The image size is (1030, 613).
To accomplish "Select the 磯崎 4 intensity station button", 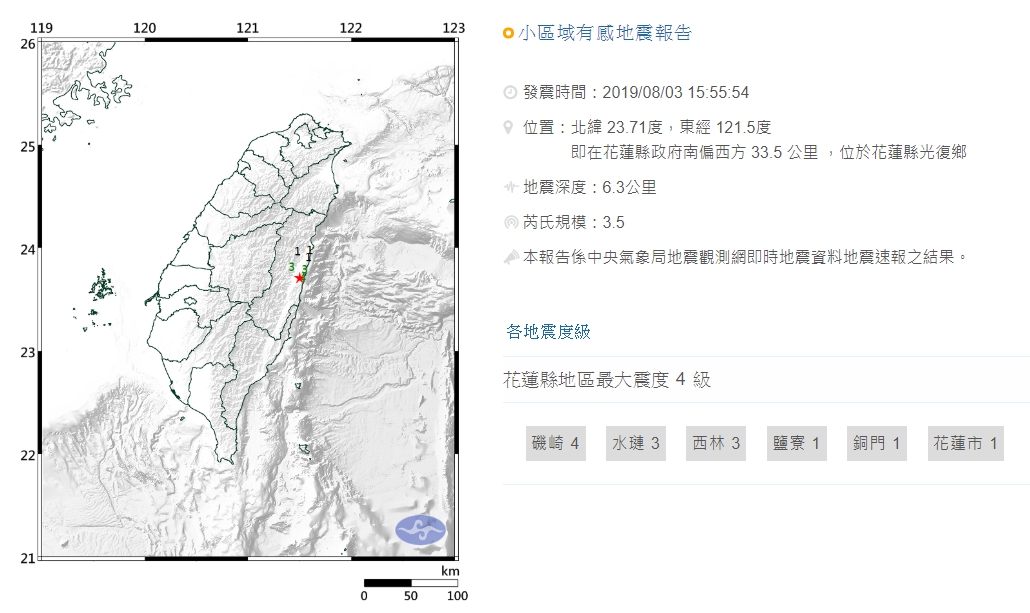I will point(556,443).
